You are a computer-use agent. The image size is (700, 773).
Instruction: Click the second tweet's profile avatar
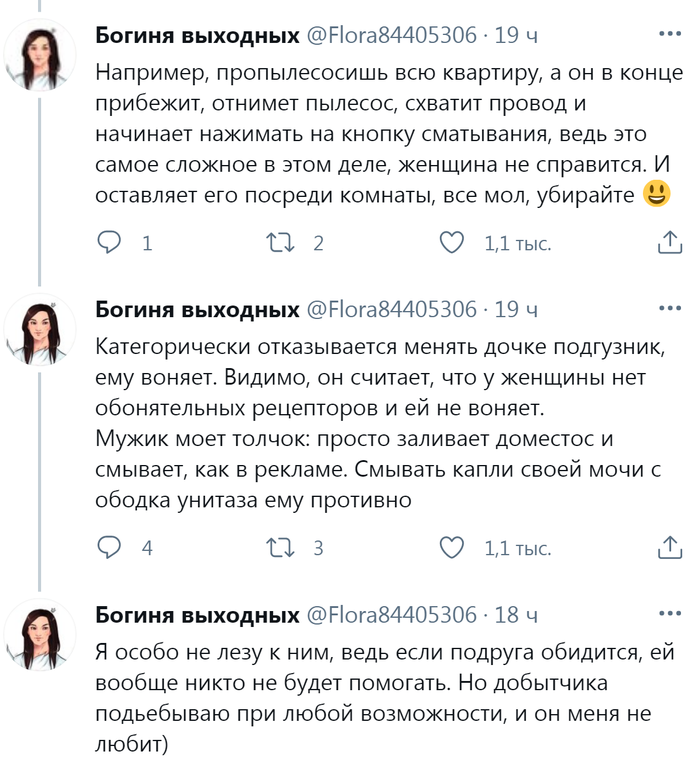point(41,330)
